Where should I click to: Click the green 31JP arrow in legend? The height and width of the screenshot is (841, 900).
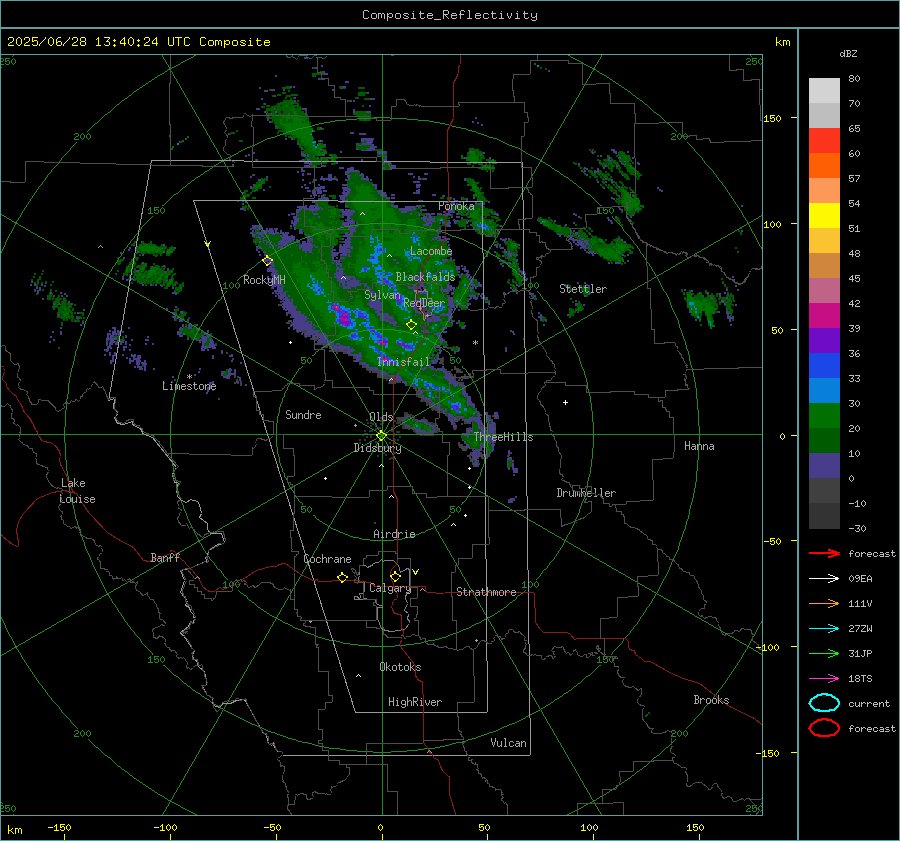click(824, 653)
